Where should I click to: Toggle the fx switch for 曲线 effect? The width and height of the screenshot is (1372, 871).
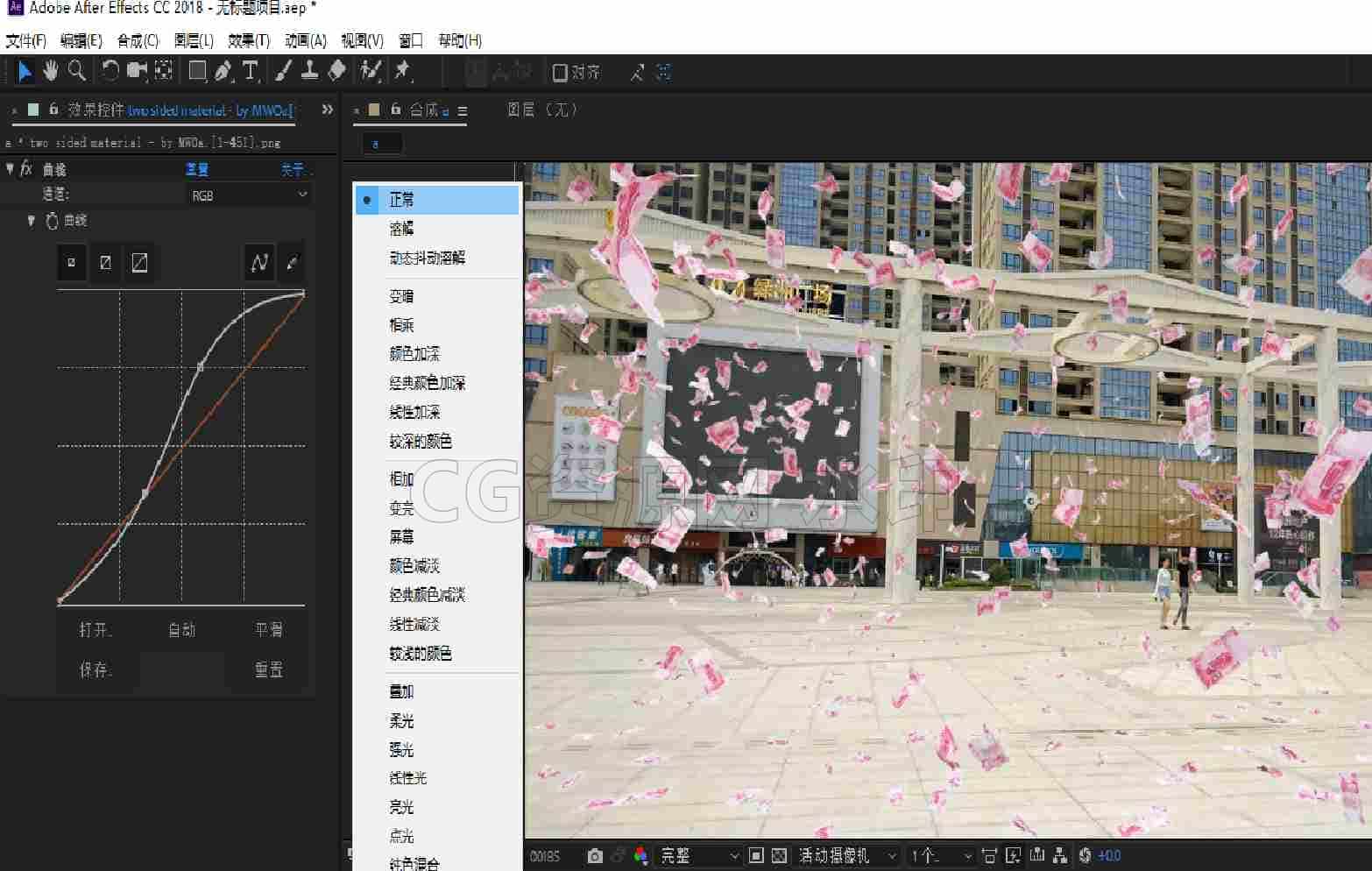[x=26, y=169]
